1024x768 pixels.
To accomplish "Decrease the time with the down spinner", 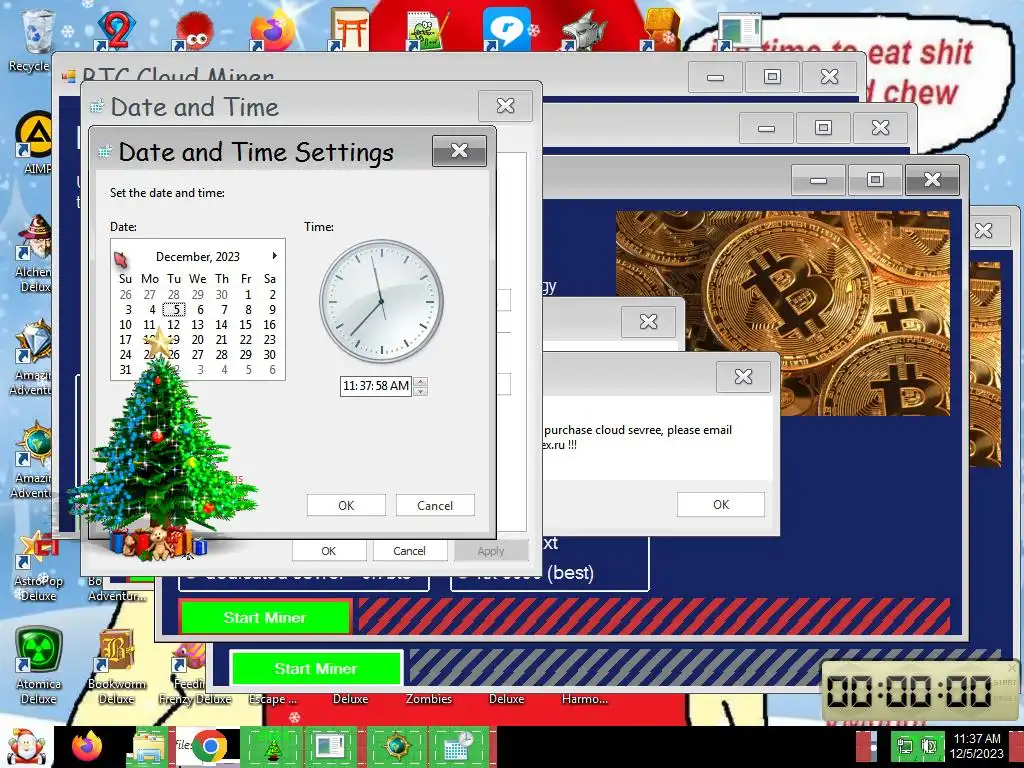I will click(x=421, y=391).
